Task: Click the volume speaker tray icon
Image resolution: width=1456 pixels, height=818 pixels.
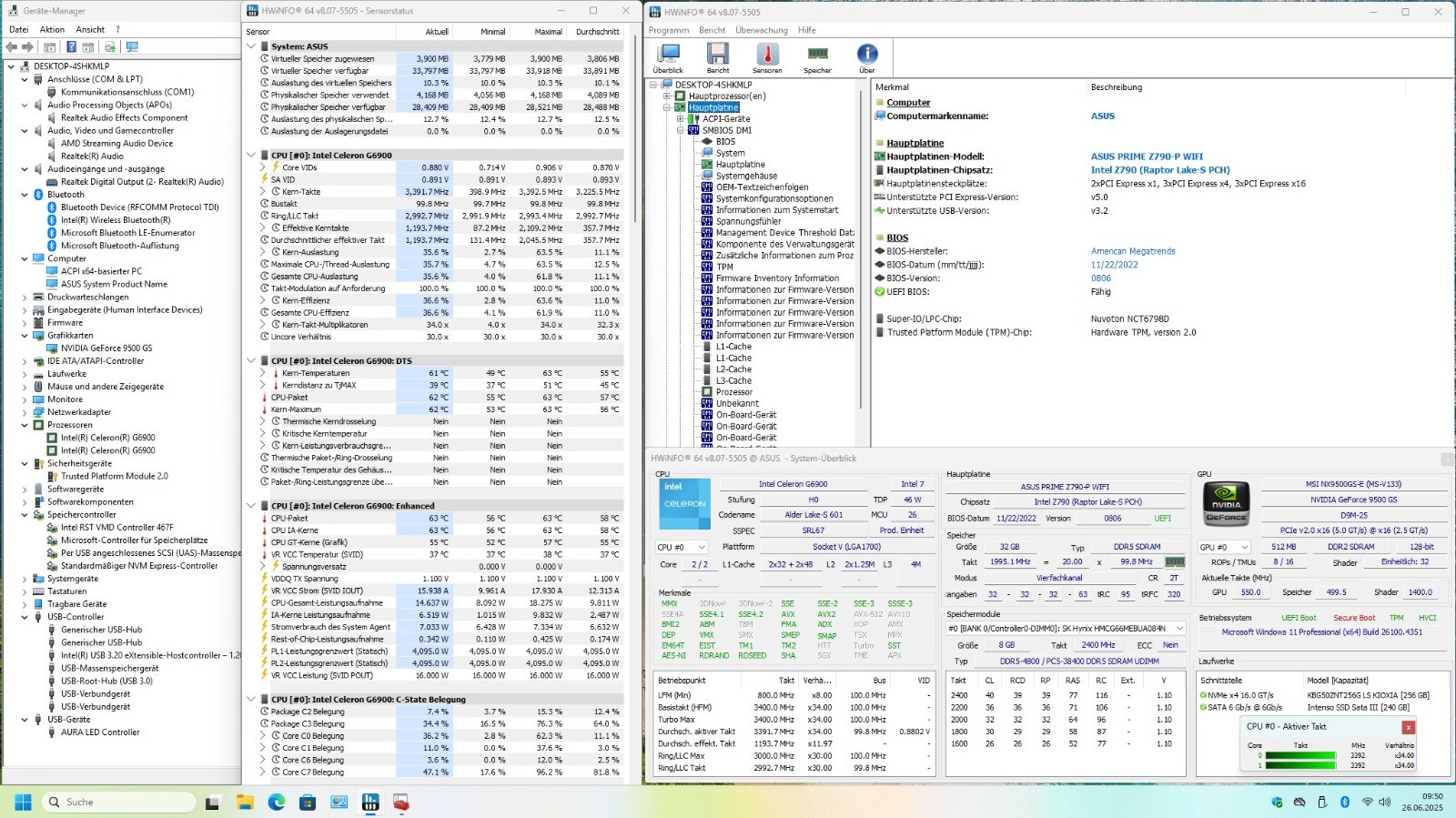Action: pyautogui.click(x=1385, y=802)
